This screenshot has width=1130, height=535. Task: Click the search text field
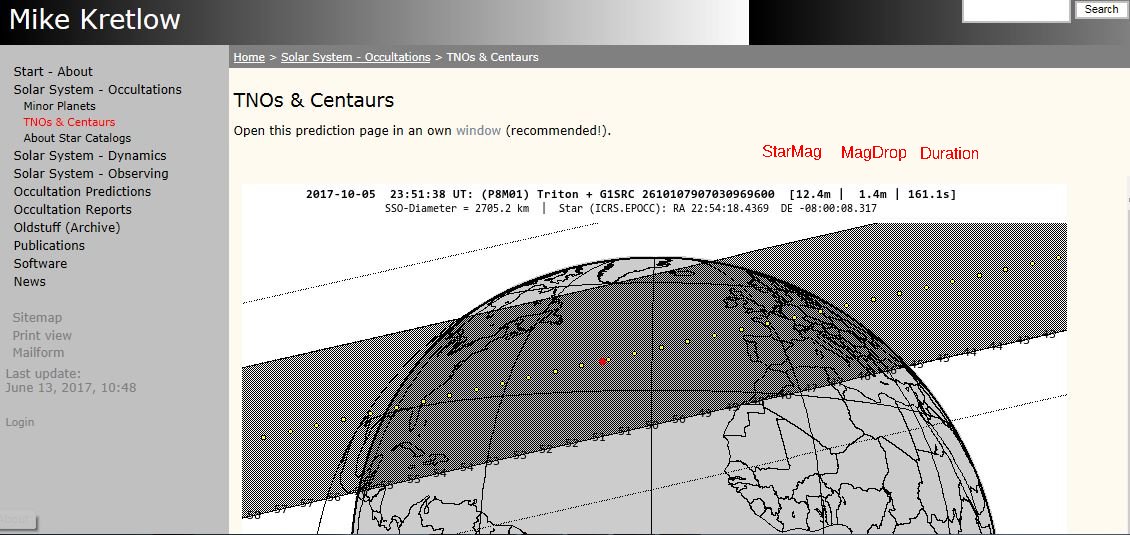tap(1015, 10)
